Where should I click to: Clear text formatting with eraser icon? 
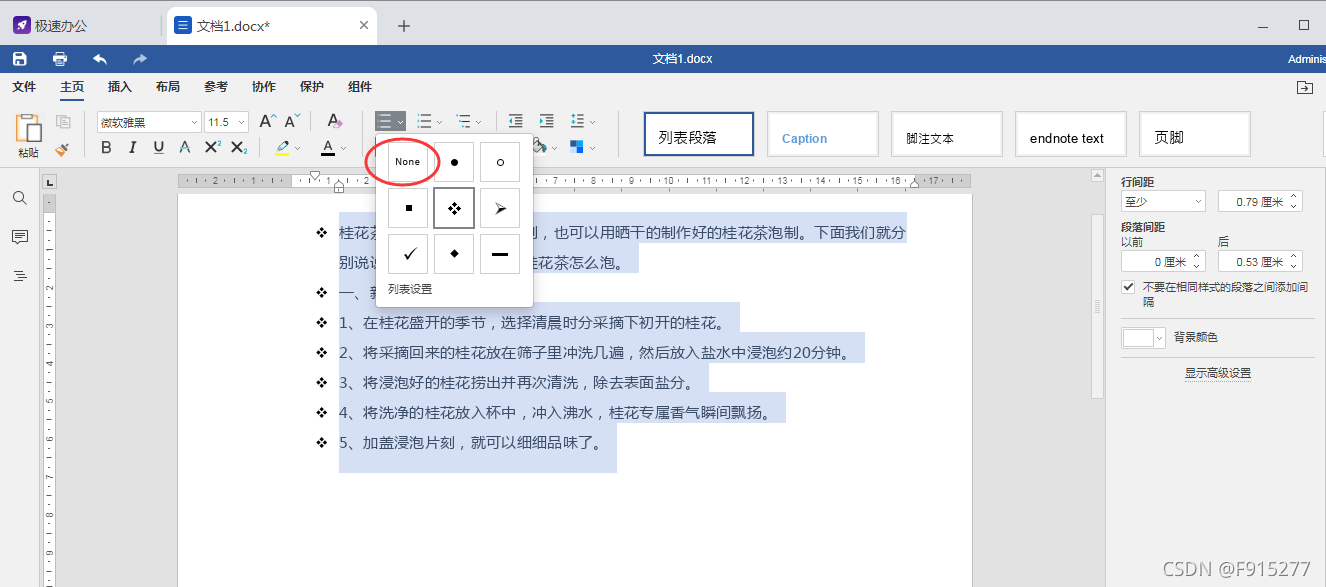pos(335,122)
